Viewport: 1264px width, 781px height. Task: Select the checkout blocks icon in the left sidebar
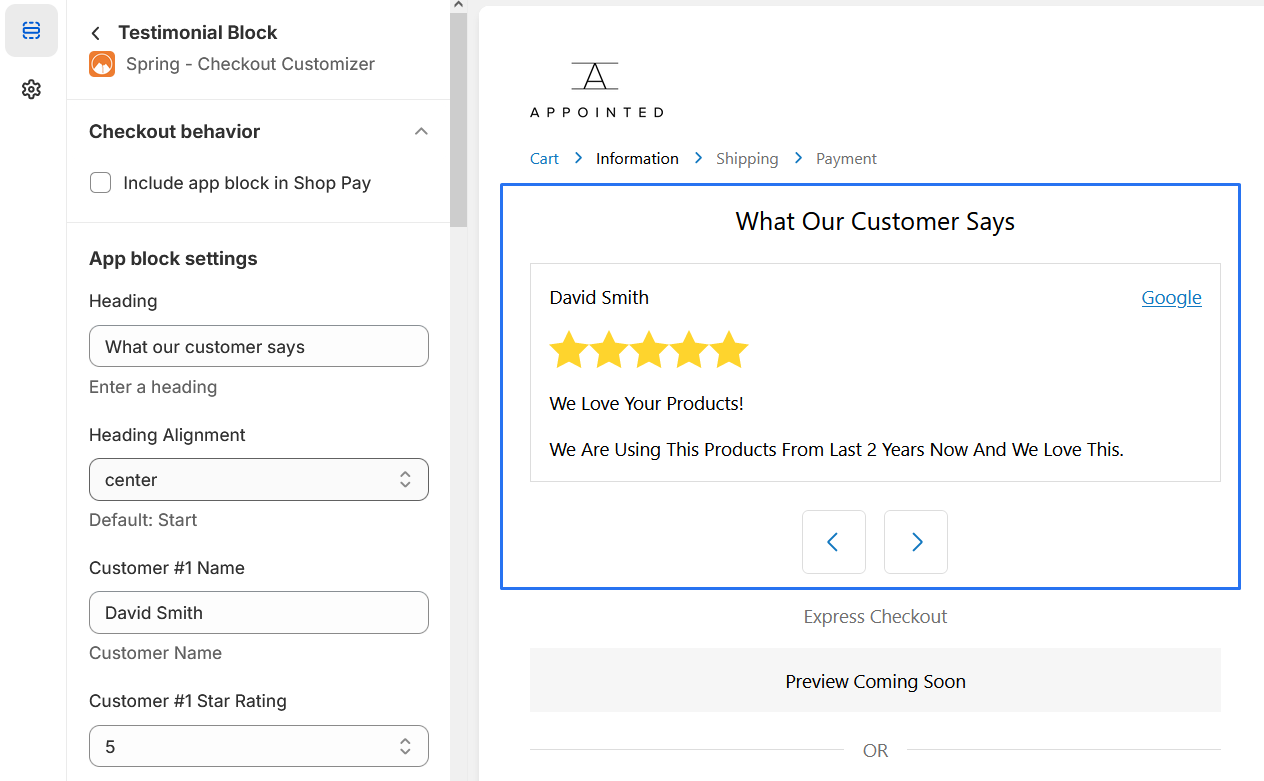coord(31,30)
